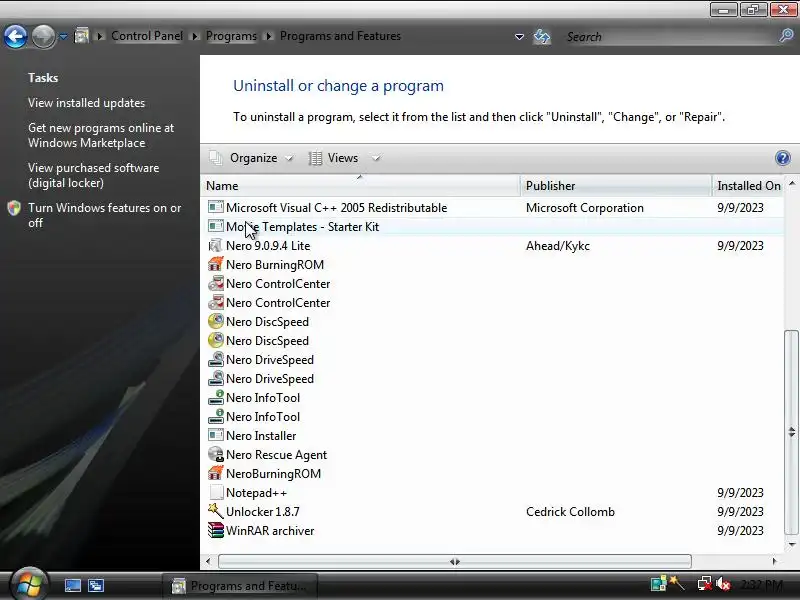
Task: Click the Forward navigation arrow
Action: tap(43, 37)
